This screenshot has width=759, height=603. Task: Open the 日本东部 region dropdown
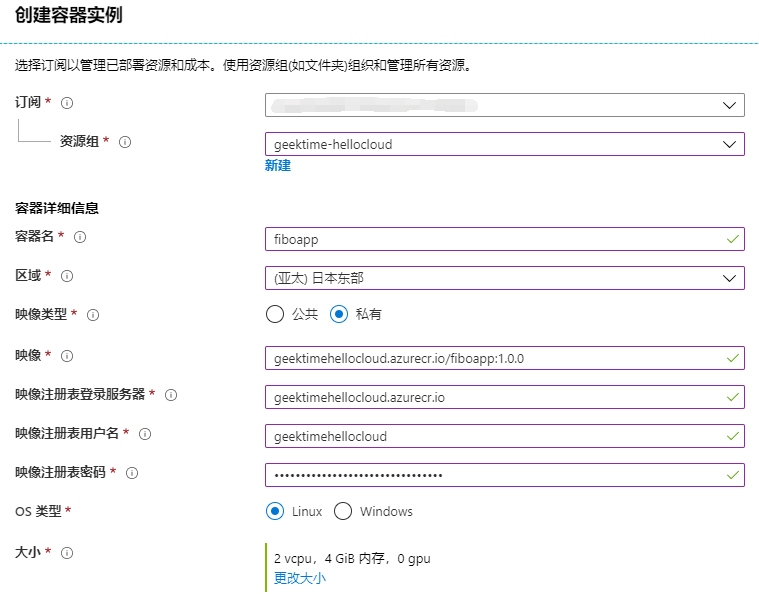(x=504, y=278)
